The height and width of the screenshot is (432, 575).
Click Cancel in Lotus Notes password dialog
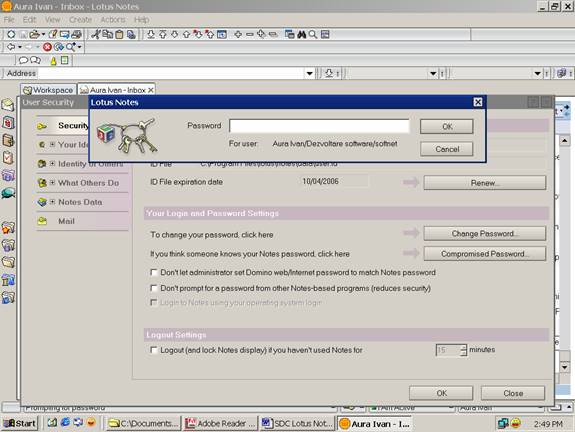pos(447,149)
